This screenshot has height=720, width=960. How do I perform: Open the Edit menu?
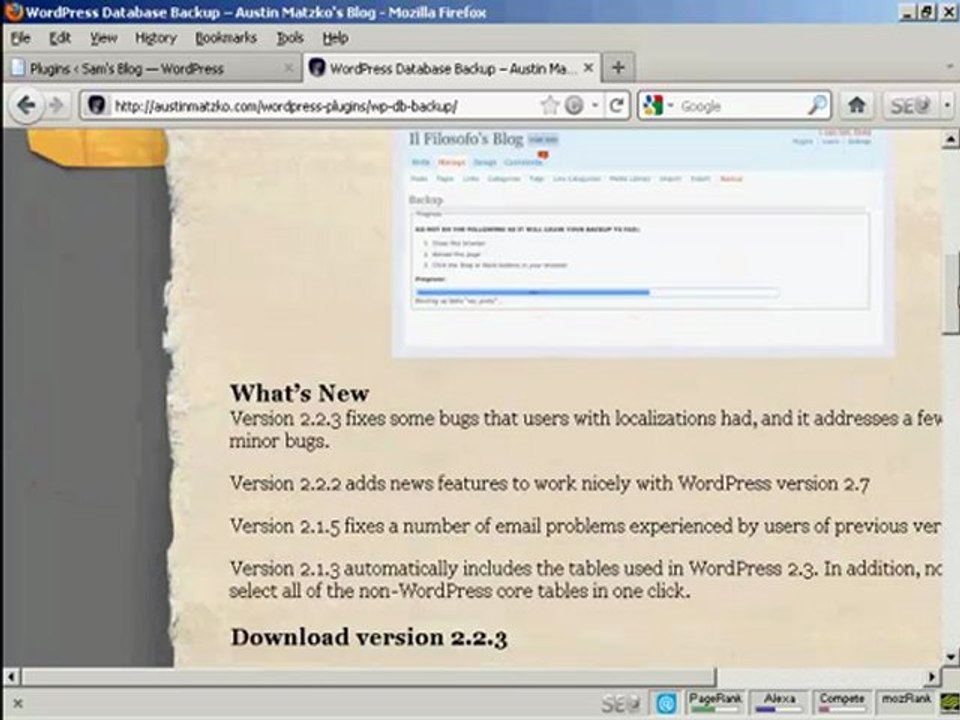(x=60, y=38)
